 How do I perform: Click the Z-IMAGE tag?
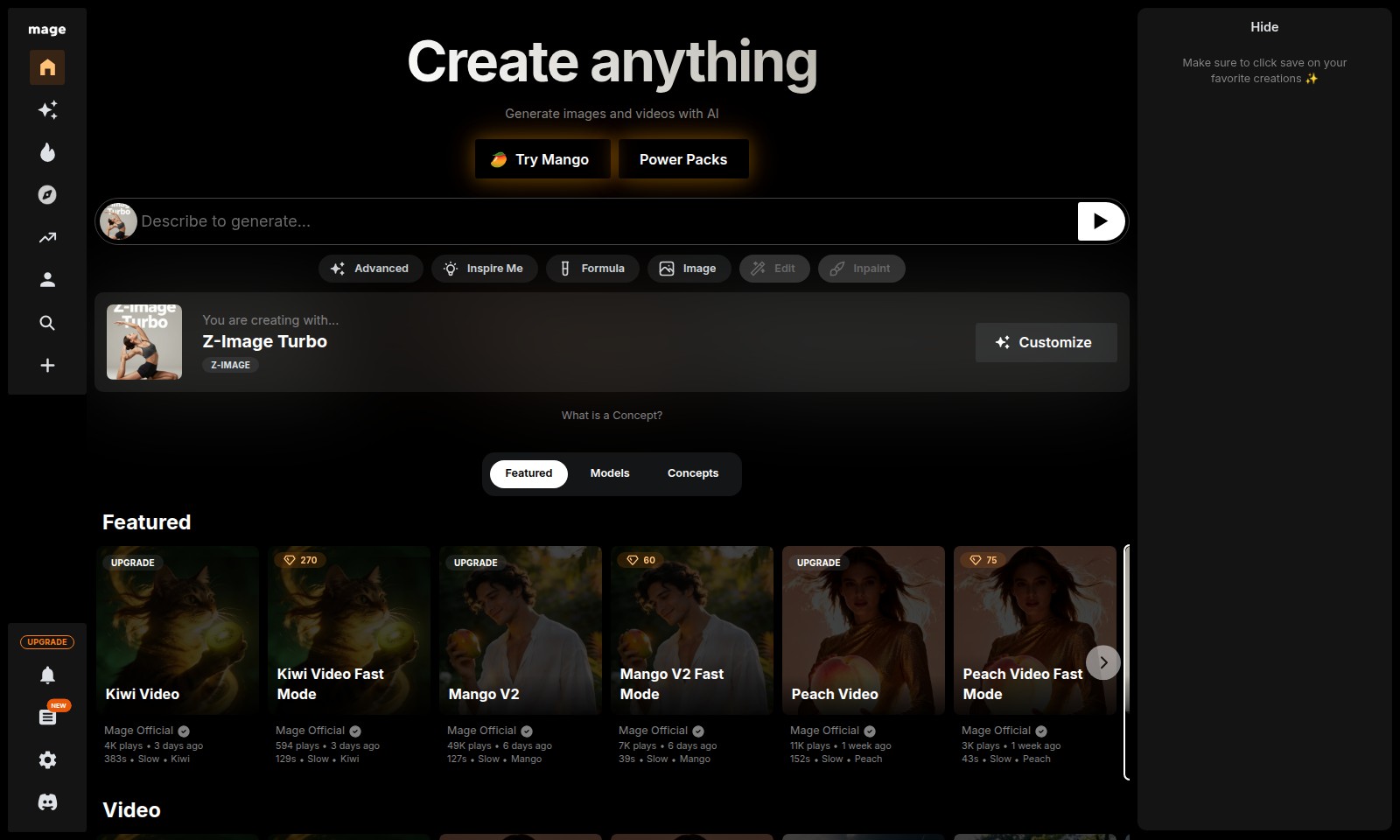click(x=230, y=365)
